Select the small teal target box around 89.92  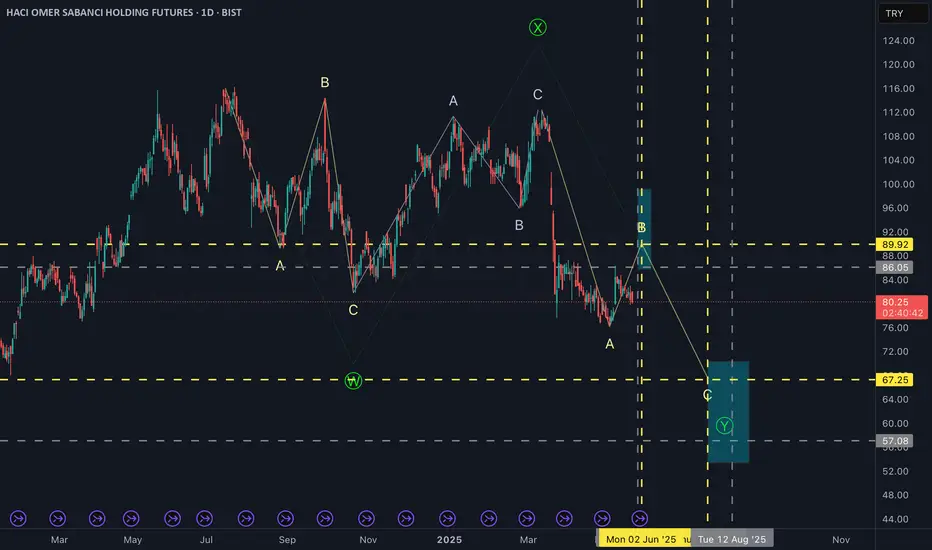[644, 229]
